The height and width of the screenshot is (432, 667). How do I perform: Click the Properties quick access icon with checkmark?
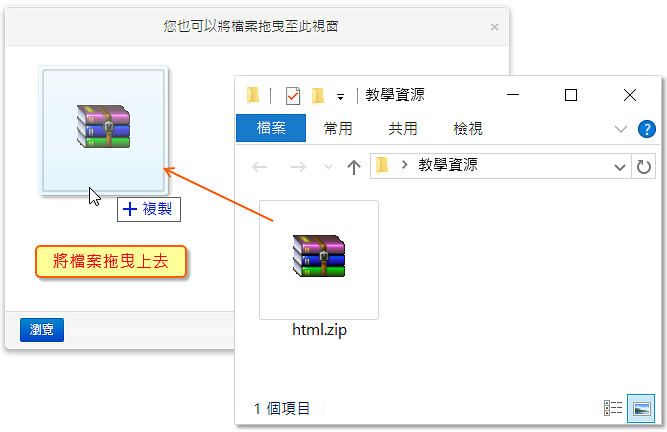pos(293,96)
